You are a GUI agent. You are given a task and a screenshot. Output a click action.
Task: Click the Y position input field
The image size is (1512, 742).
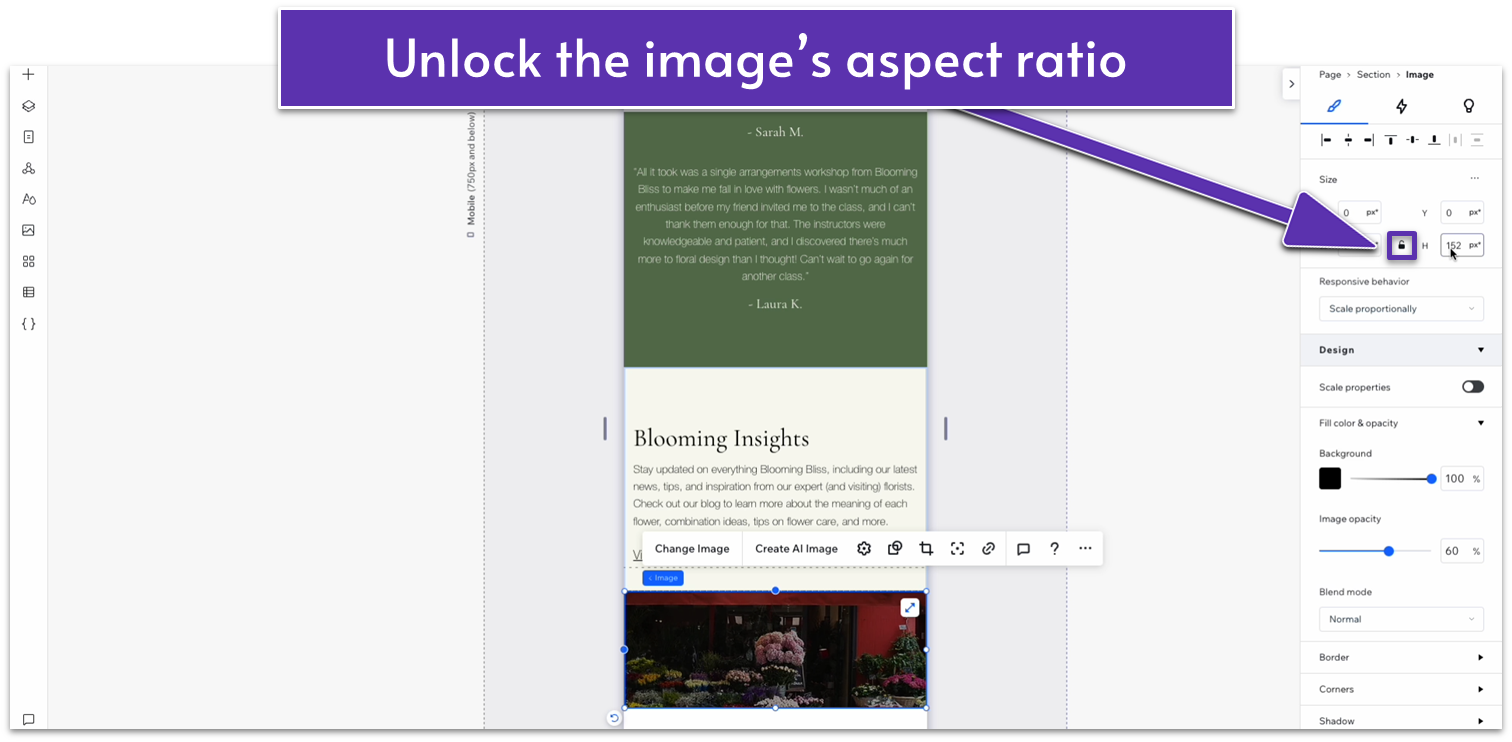tap(1461, 213)
